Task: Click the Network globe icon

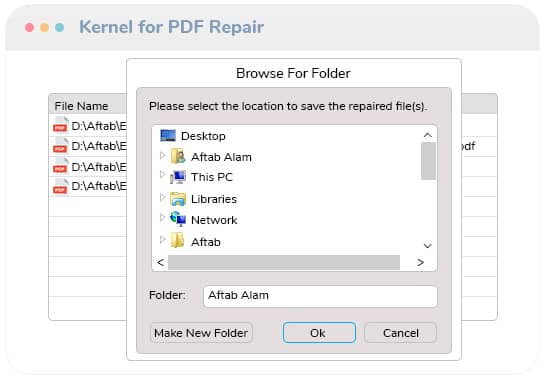Action: tap(178, 219)
